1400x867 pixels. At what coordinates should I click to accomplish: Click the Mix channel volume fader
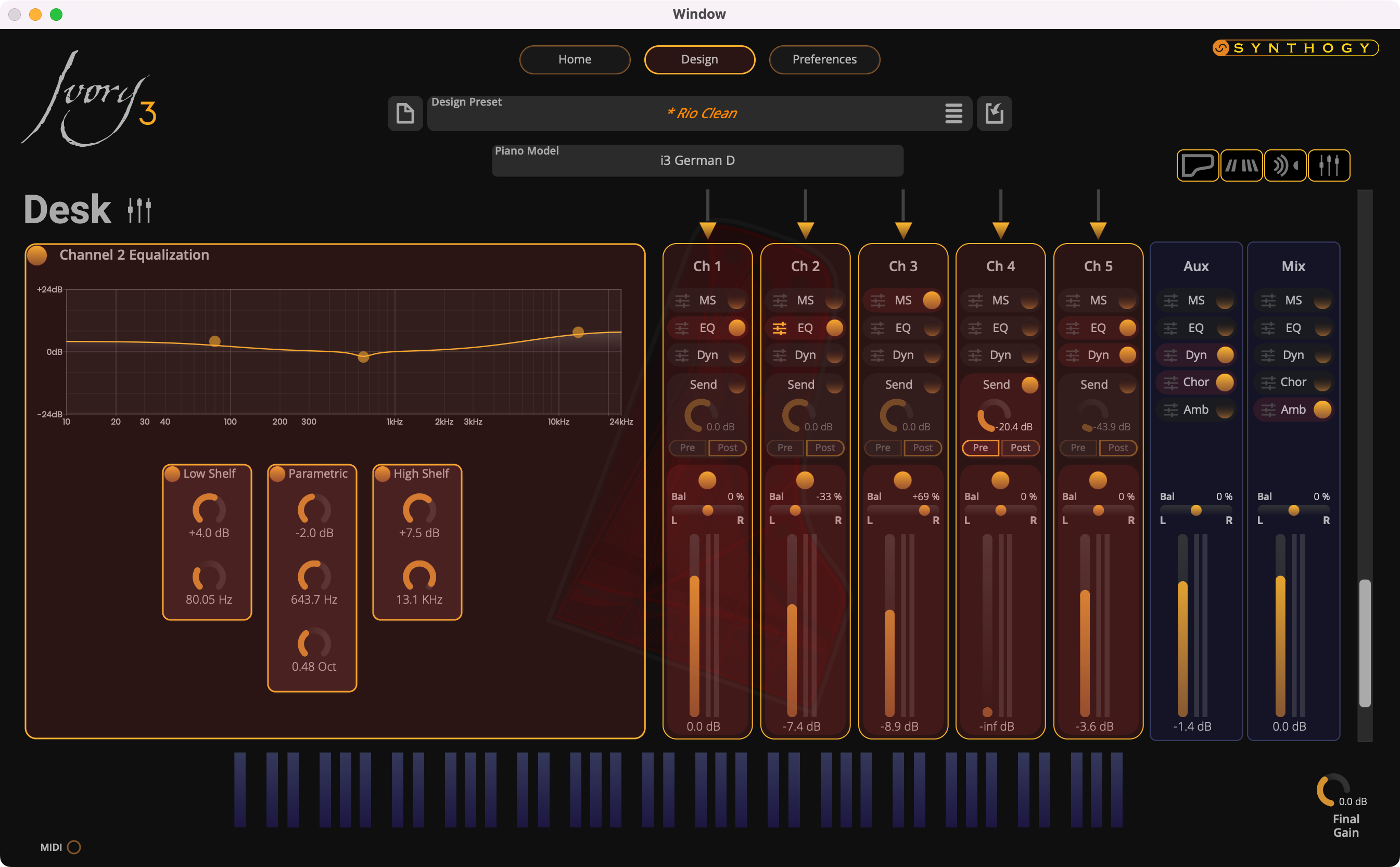click(x=1280, y=626)
